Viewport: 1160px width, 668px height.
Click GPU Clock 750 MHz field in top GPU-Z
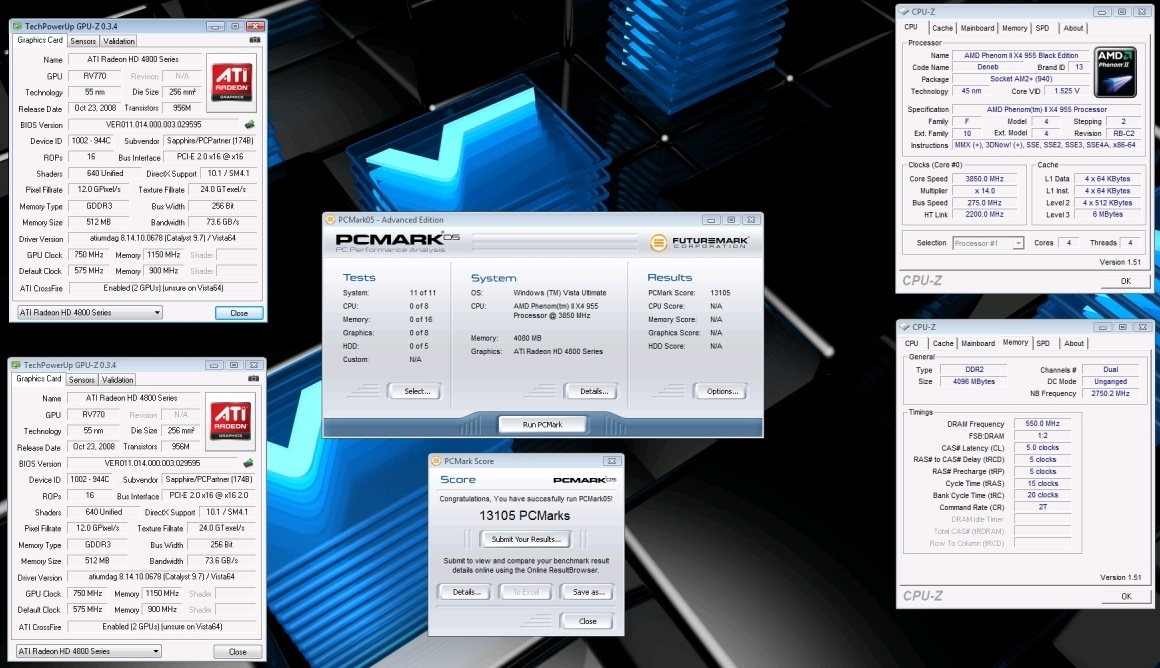(x=89, y=254)
